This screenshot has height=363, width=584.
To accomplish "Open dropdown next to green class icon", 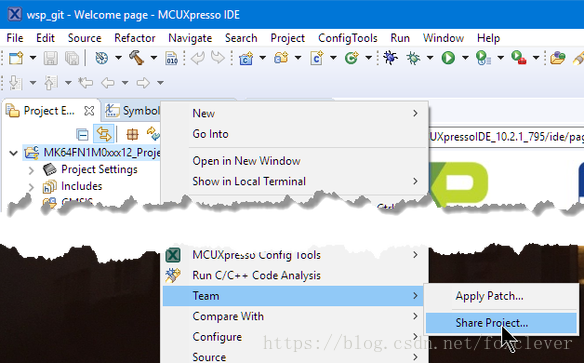I will [368, 58].
